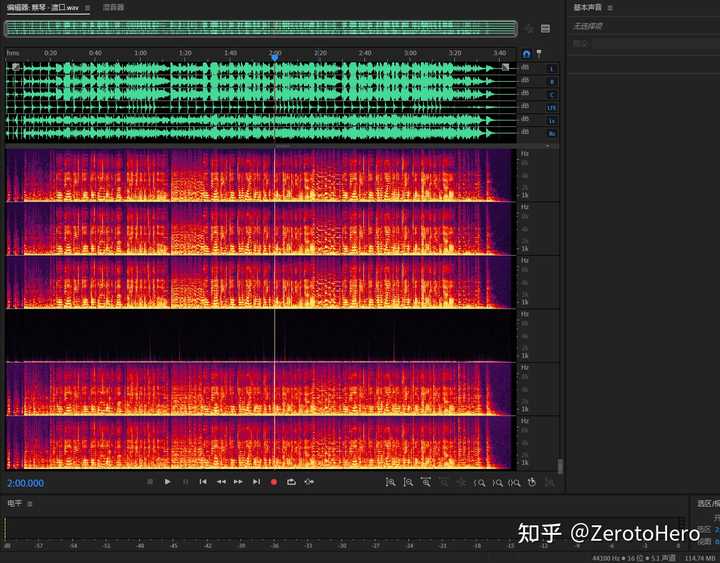Open the Essential Sound panel menu icon
Viewport: 720px width, 563px height.
610,8
